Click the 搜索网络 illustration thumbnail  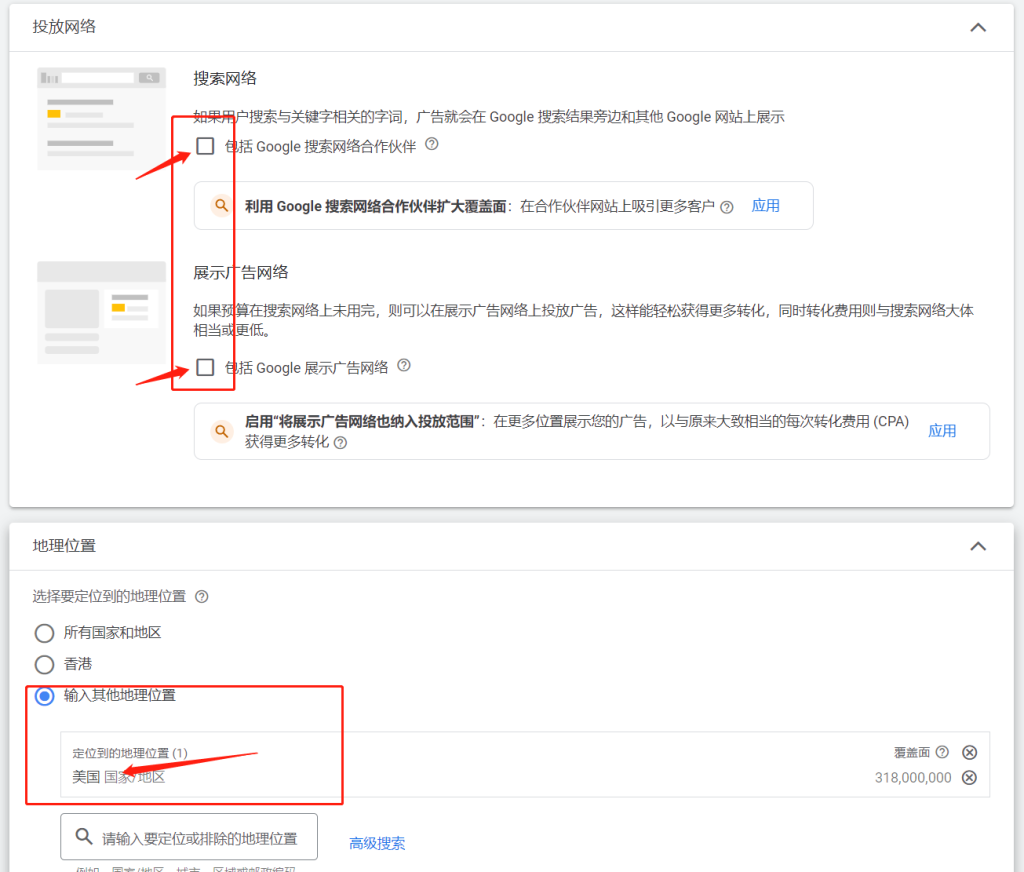point(101,118)
